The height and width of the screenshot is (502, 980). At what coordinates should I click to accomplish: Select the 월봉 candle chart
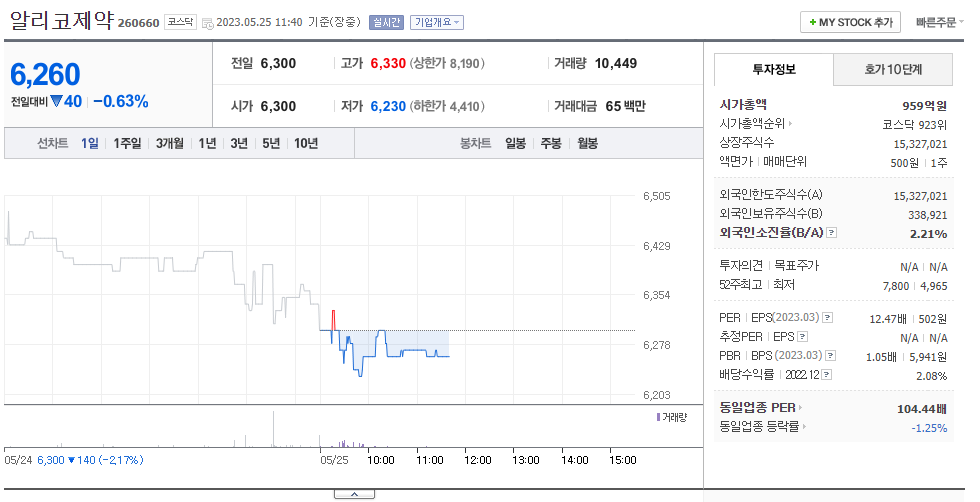[x=588, y=143]
